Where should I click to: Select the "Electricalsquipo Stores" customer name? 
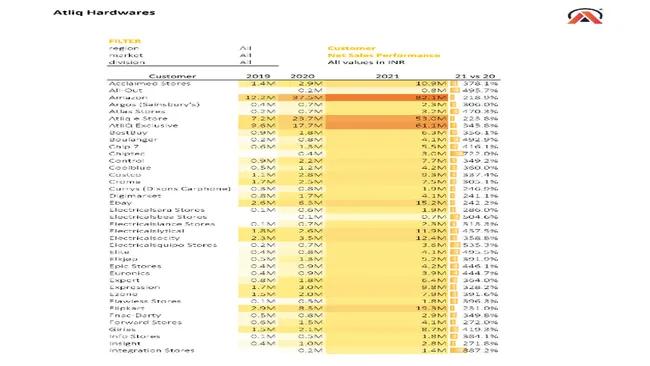[163, 245]
